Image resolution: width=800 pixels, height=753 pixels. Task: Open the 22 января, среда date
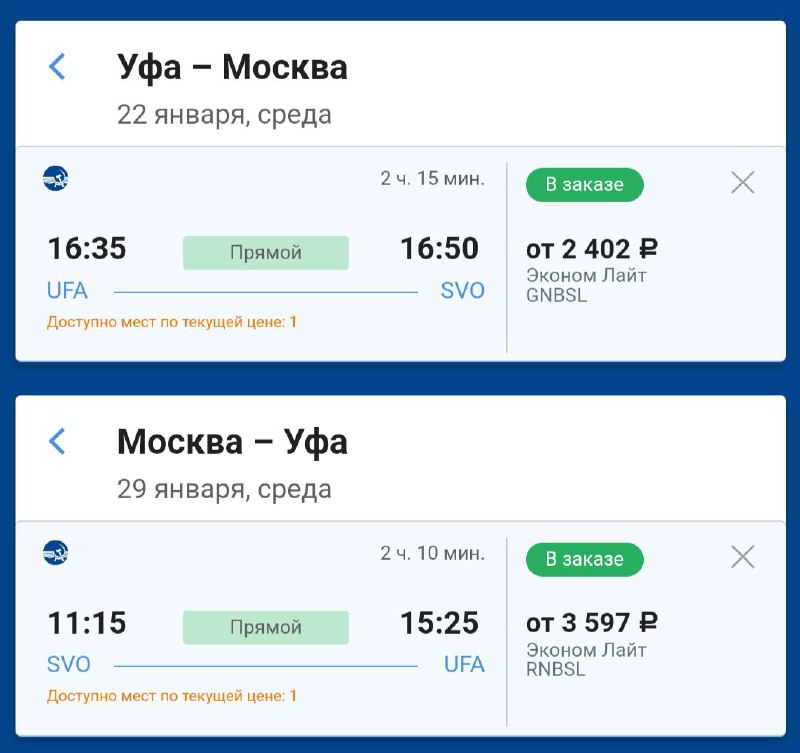pyautogui.click(x=224, y=115)
